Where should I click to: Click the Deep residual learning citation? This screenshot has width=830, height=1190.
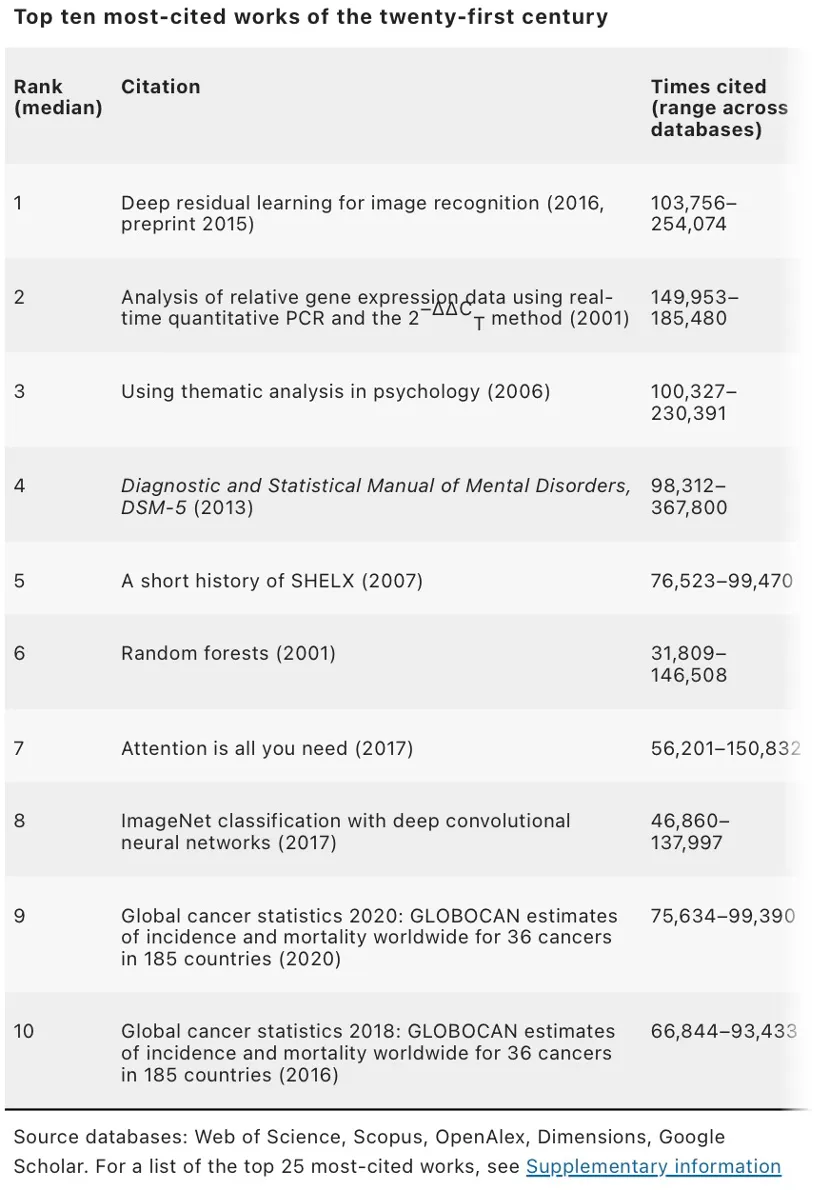pyautogui.click(x=362, y=213)
